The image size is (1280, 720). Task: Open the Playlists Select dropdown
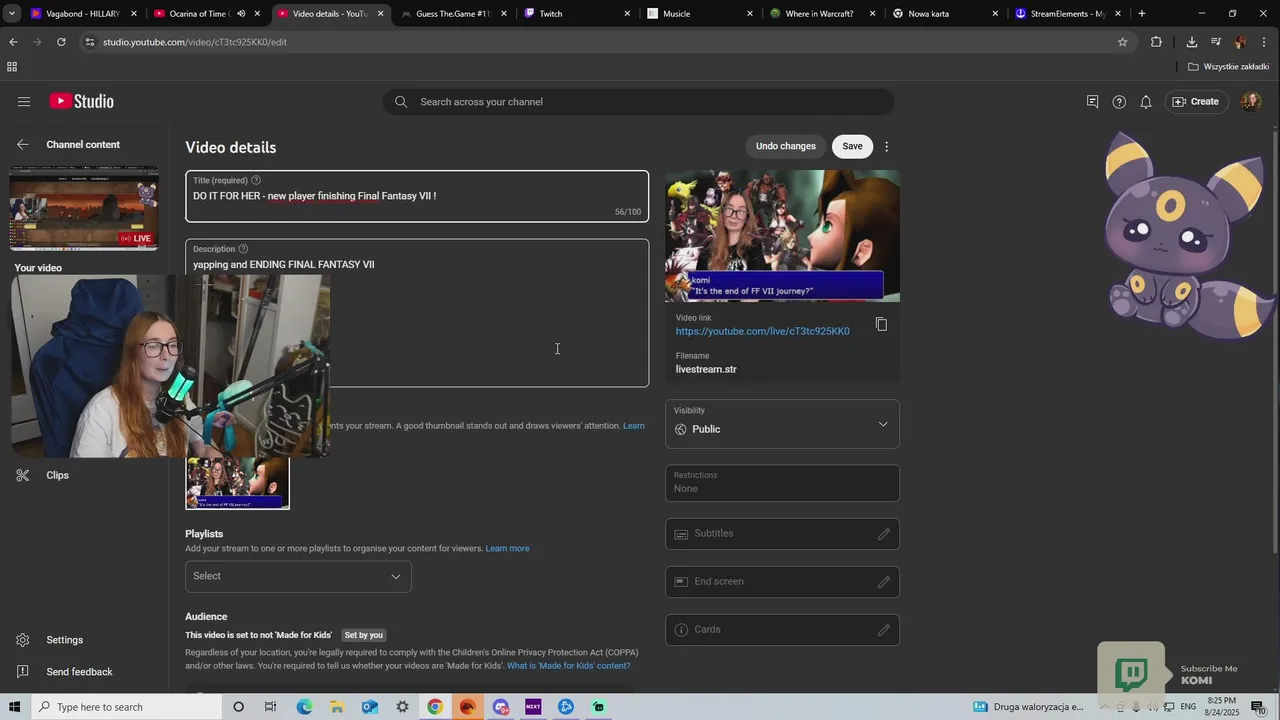(x=298, y=576)
